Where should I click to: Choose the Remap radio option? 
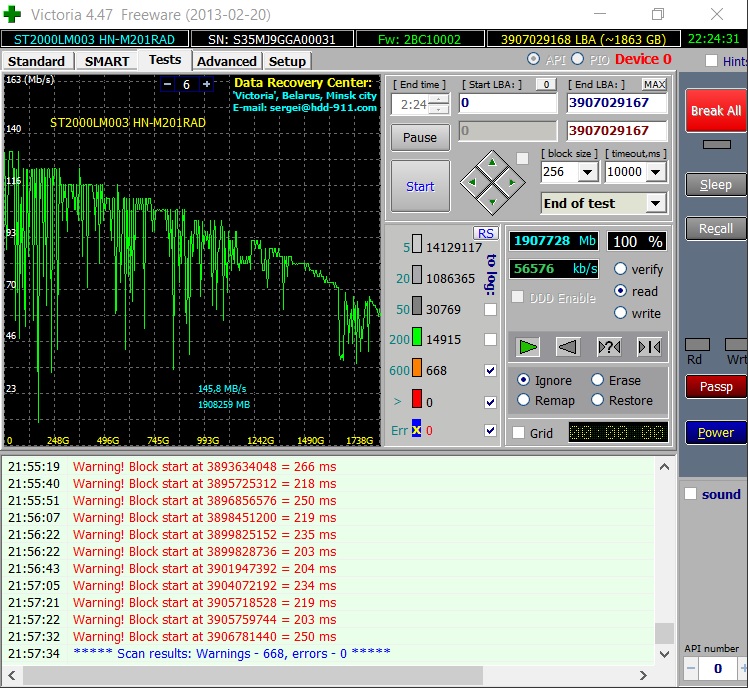point(524,400)
